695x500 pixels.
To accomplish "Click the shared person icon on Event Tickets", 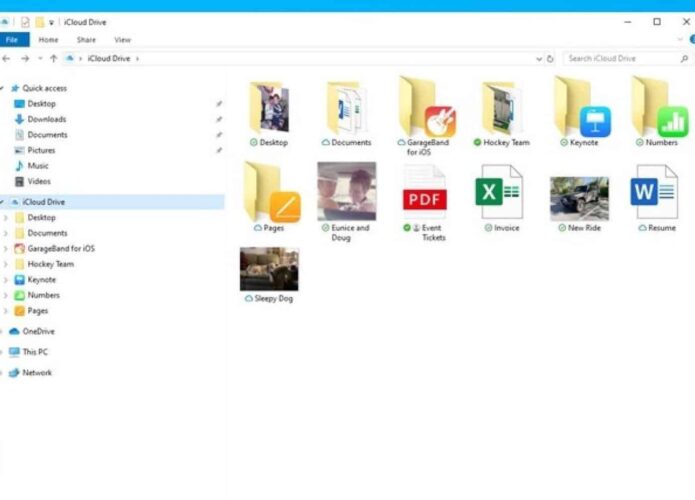I will tap(416, 228).
